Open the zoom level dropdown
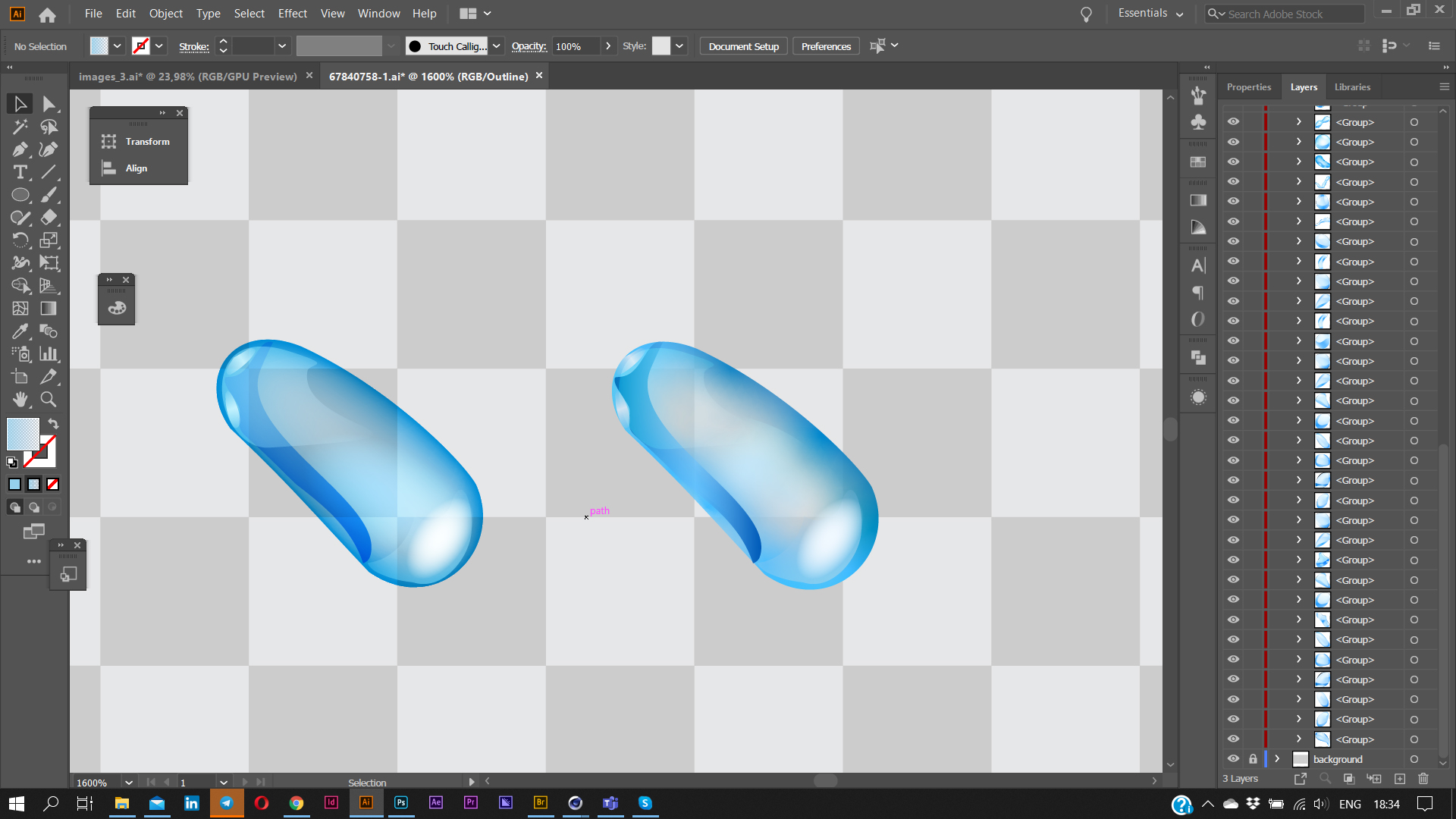Image resolution: width=1456 pixels, height=819 pixels. tap(127, 782)
